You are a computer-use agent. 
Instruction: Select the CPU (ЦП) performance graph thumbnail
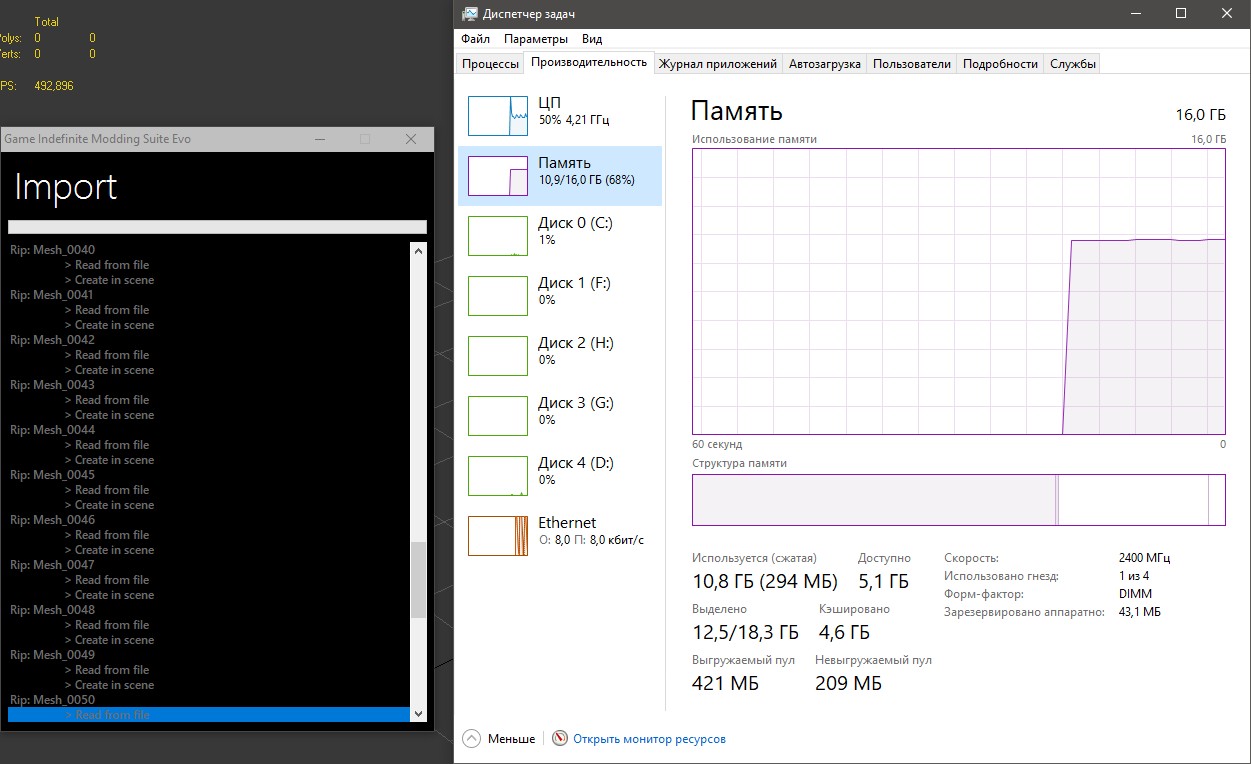click(x=497, y=116)
